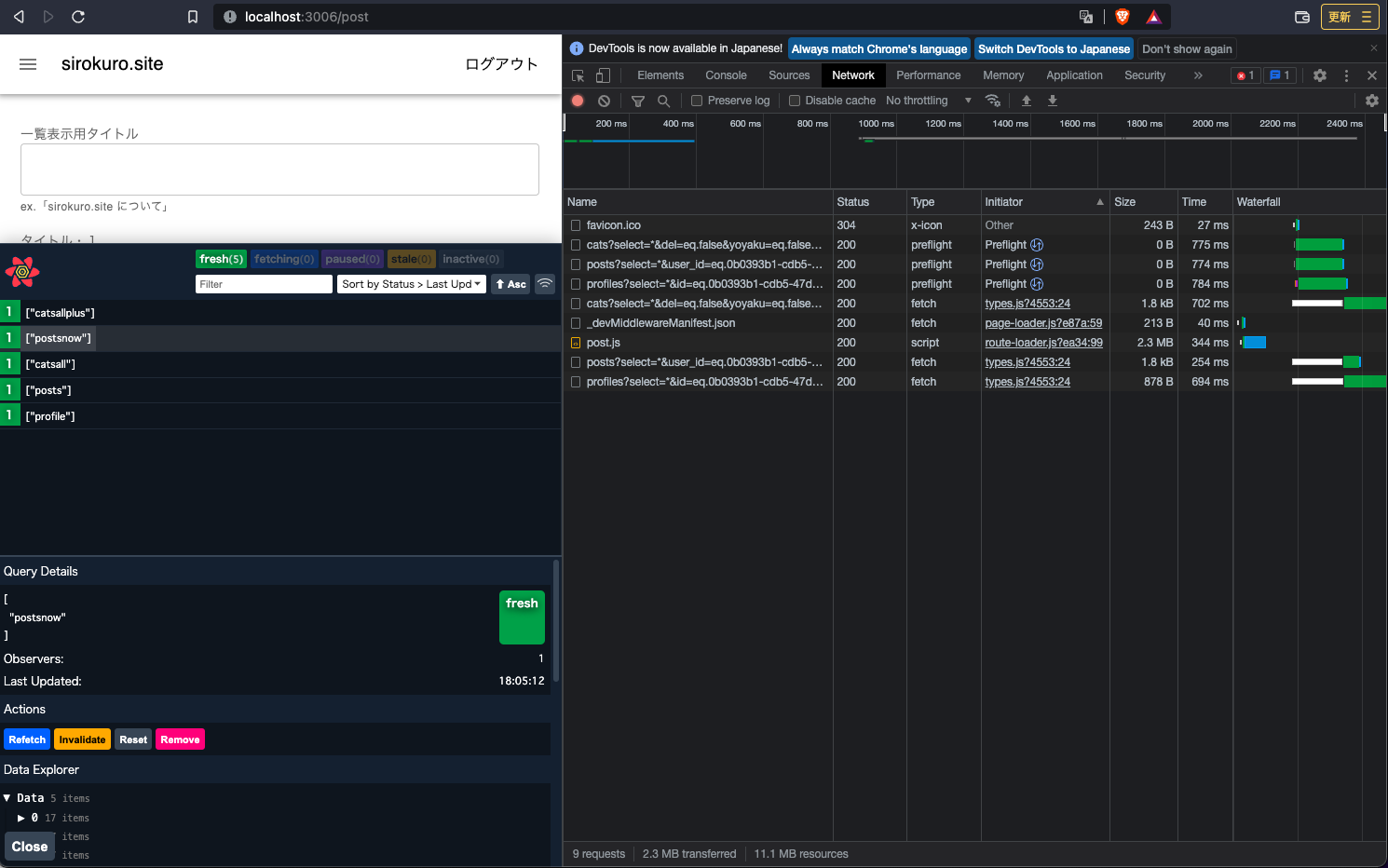This screenshot has height=868, width=1388.
Task: Show more DevTools tabs chevron
Action: [x=1198, y=75]
